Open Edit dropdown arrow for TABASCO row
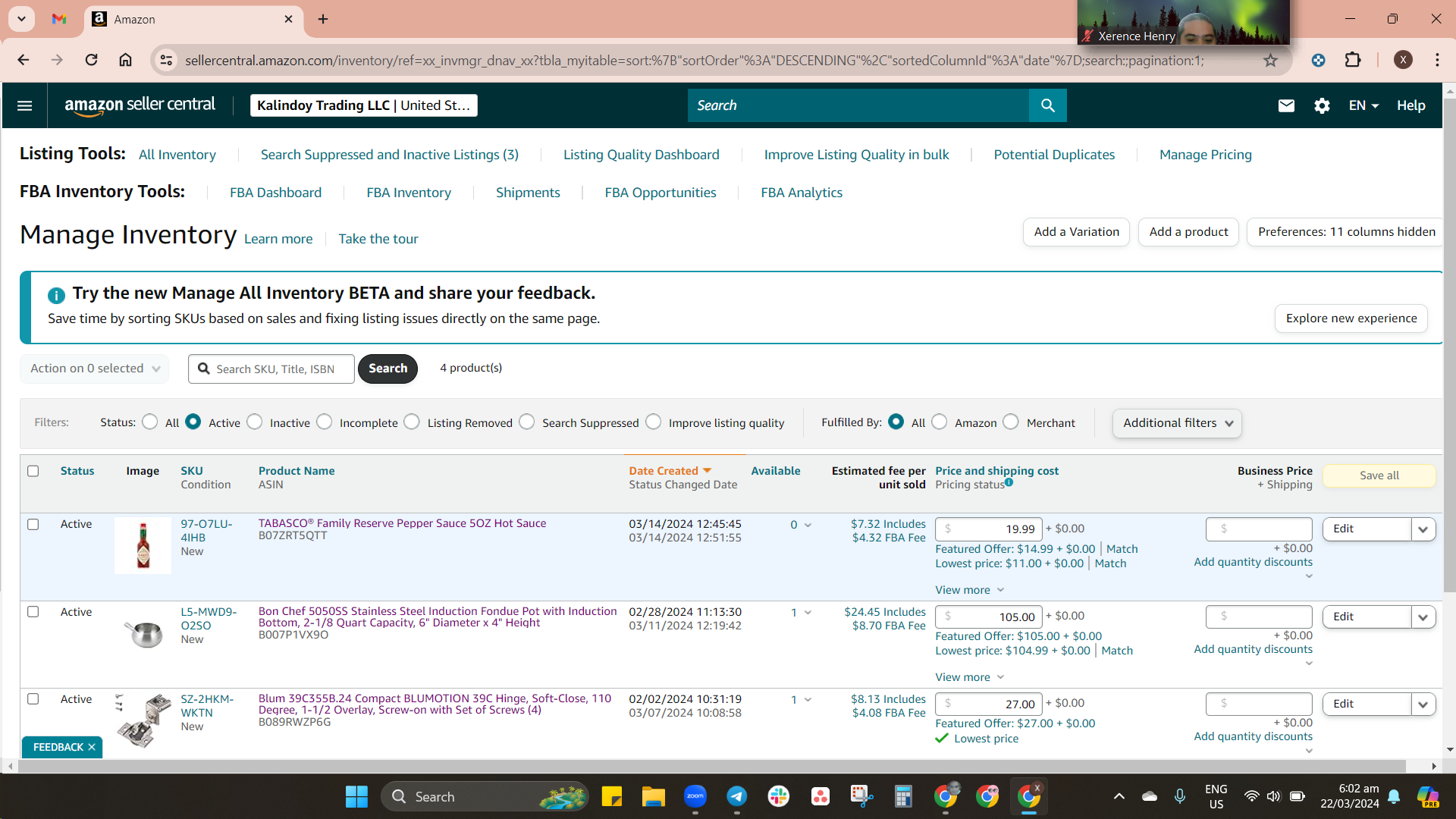This screenshot has height=819, width=1456. coord(1423,529)
